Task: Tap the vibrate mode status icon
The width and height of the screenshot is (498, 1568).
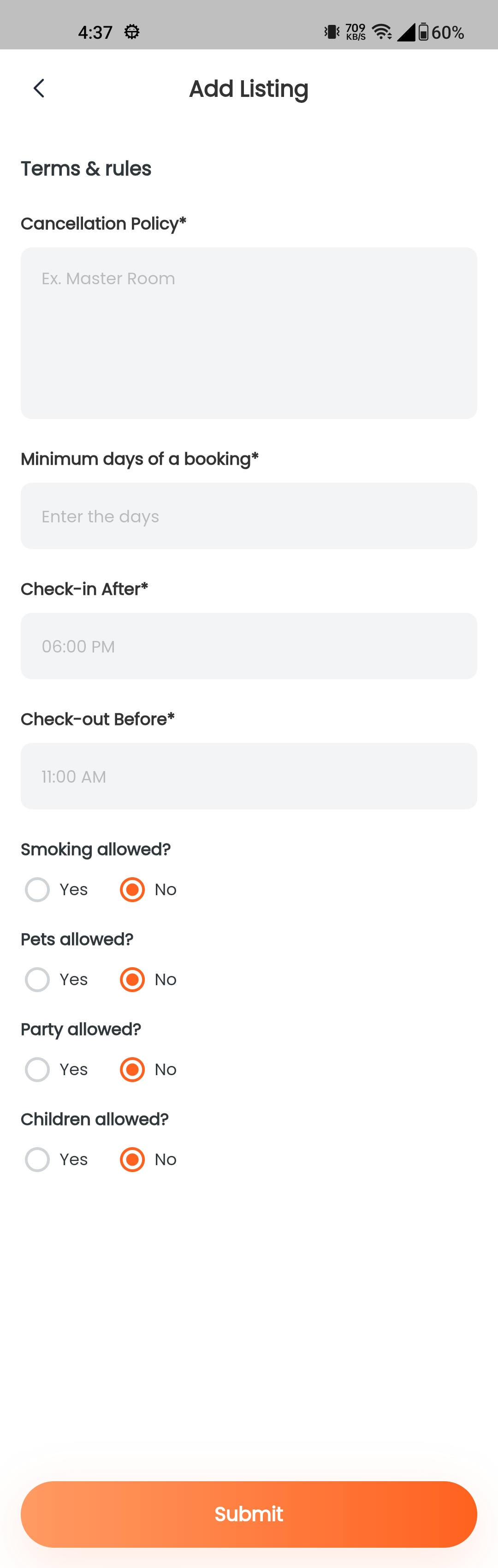Action: pos(332,32)
